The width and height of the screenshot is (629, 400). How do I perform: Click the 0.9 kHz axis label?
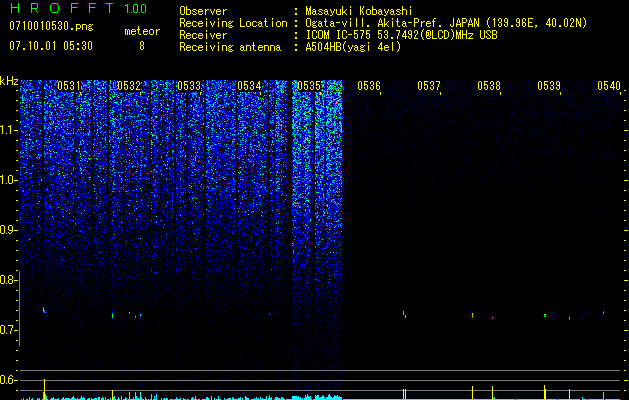tap(8, 230)
